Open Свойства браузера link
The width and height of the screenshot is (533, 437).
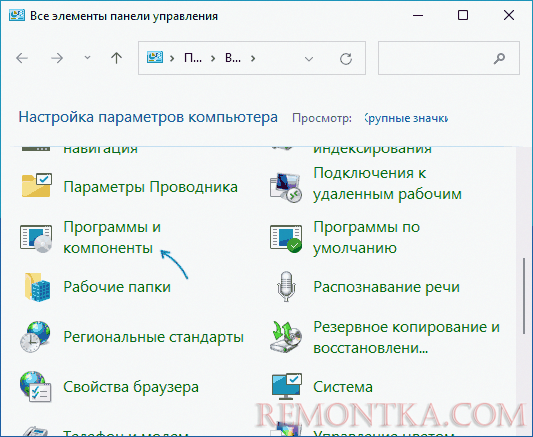(131, 387)
